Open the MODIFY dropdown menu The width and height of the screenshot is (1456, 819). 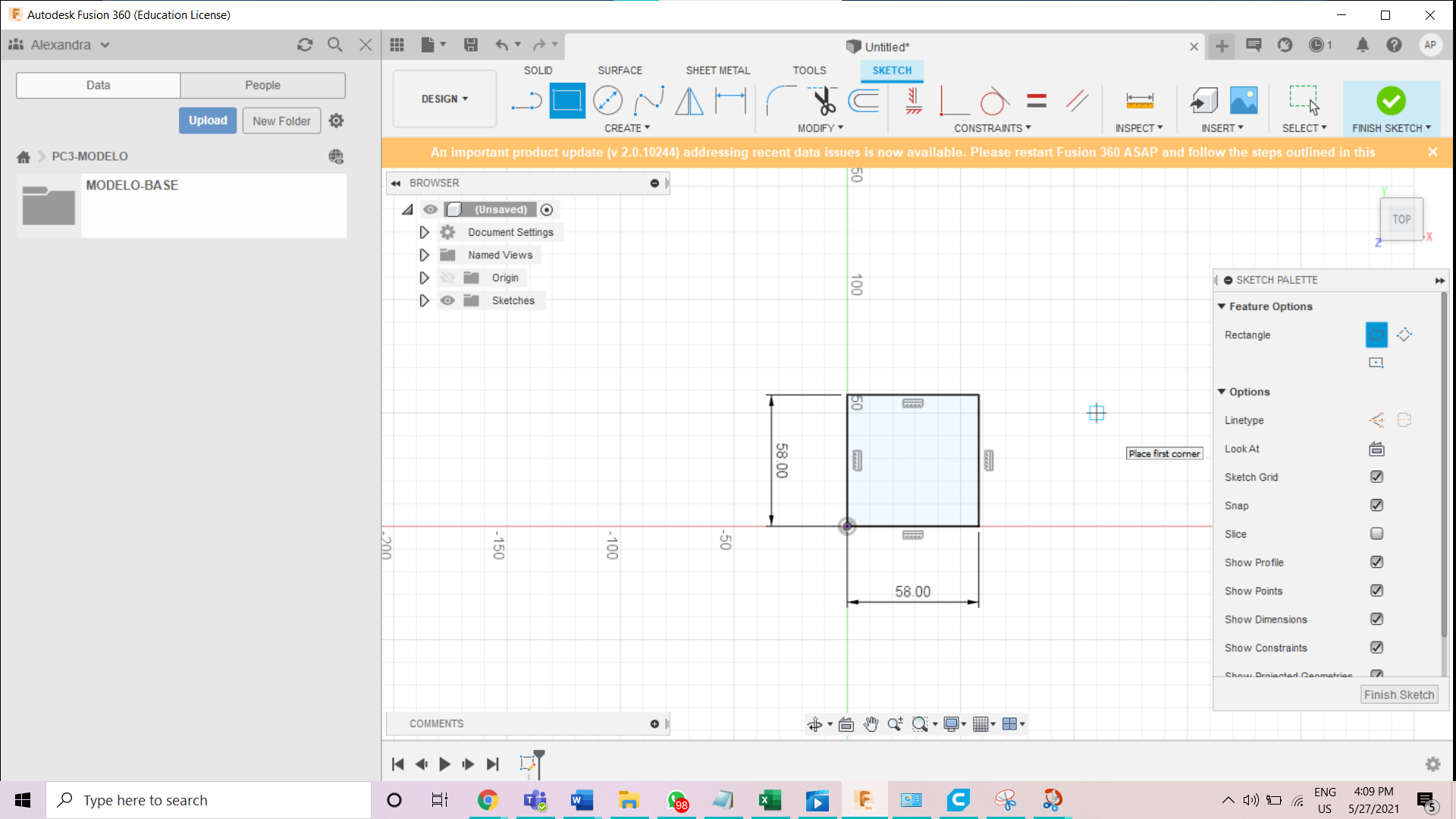pyautogui.click(x=821, y=128)
